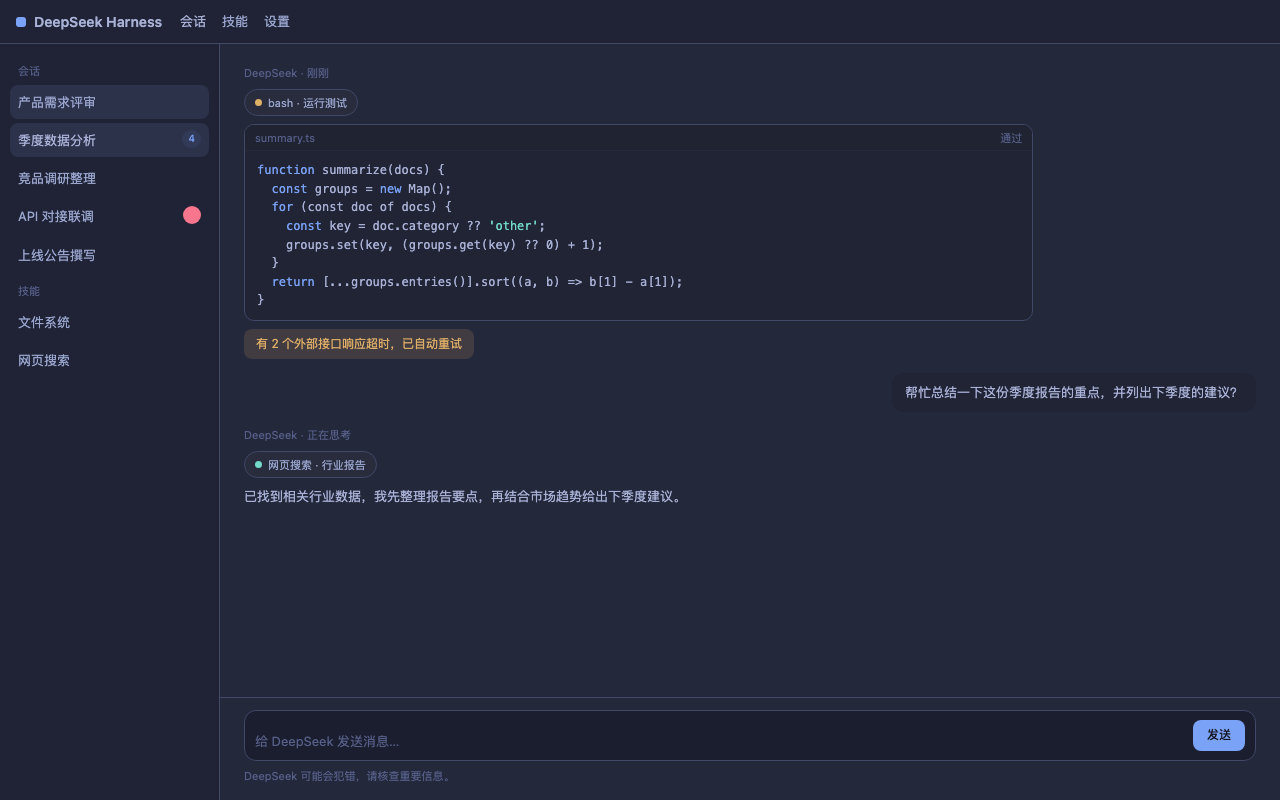This screenshot has width=1280, height=800.
Task: Click the const groups = new Map() line
Action: tap(362, 189)
